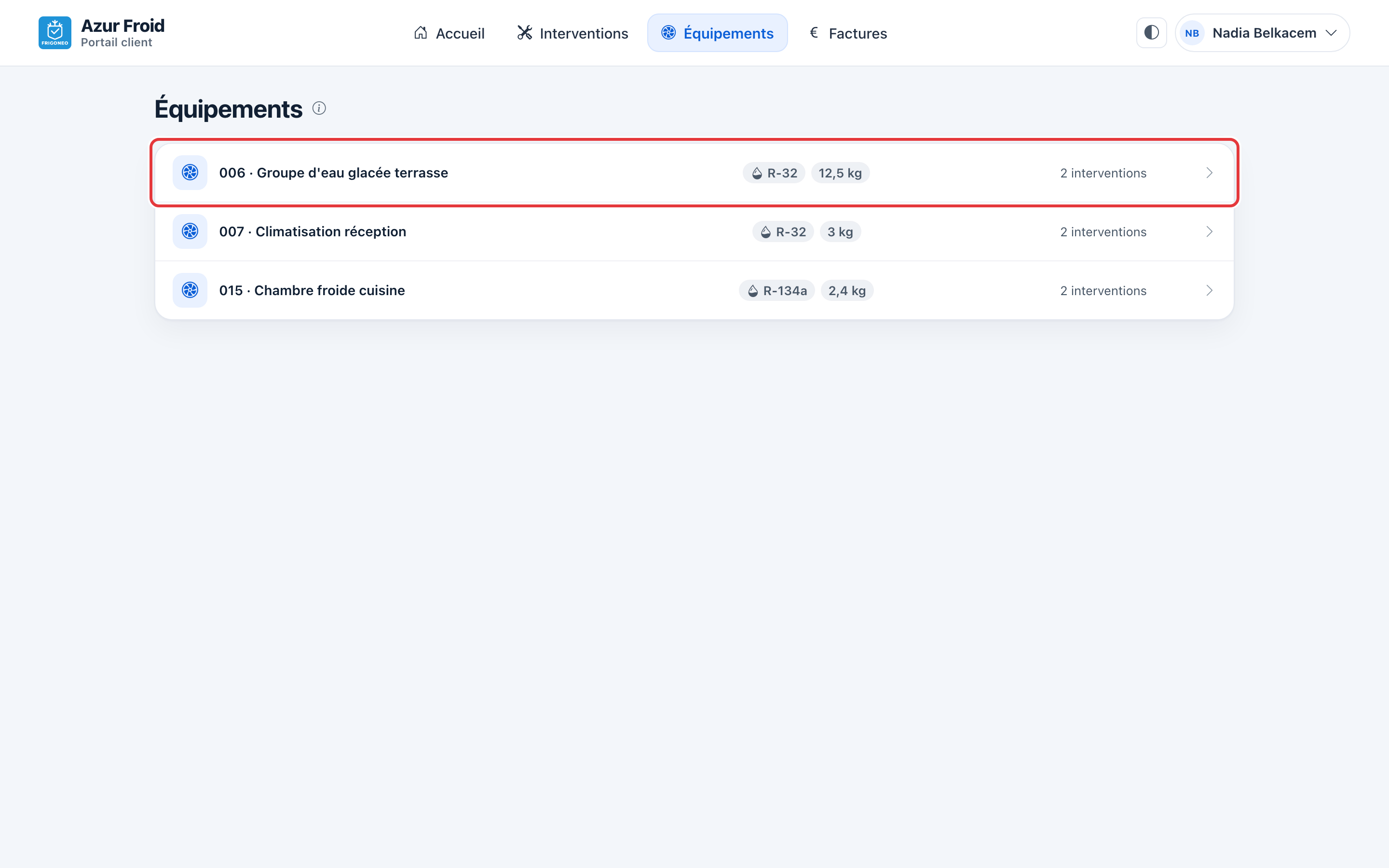Click the droplet icon on row 007 badge
Screen dimensions: 1389x868
coord(766,232)
